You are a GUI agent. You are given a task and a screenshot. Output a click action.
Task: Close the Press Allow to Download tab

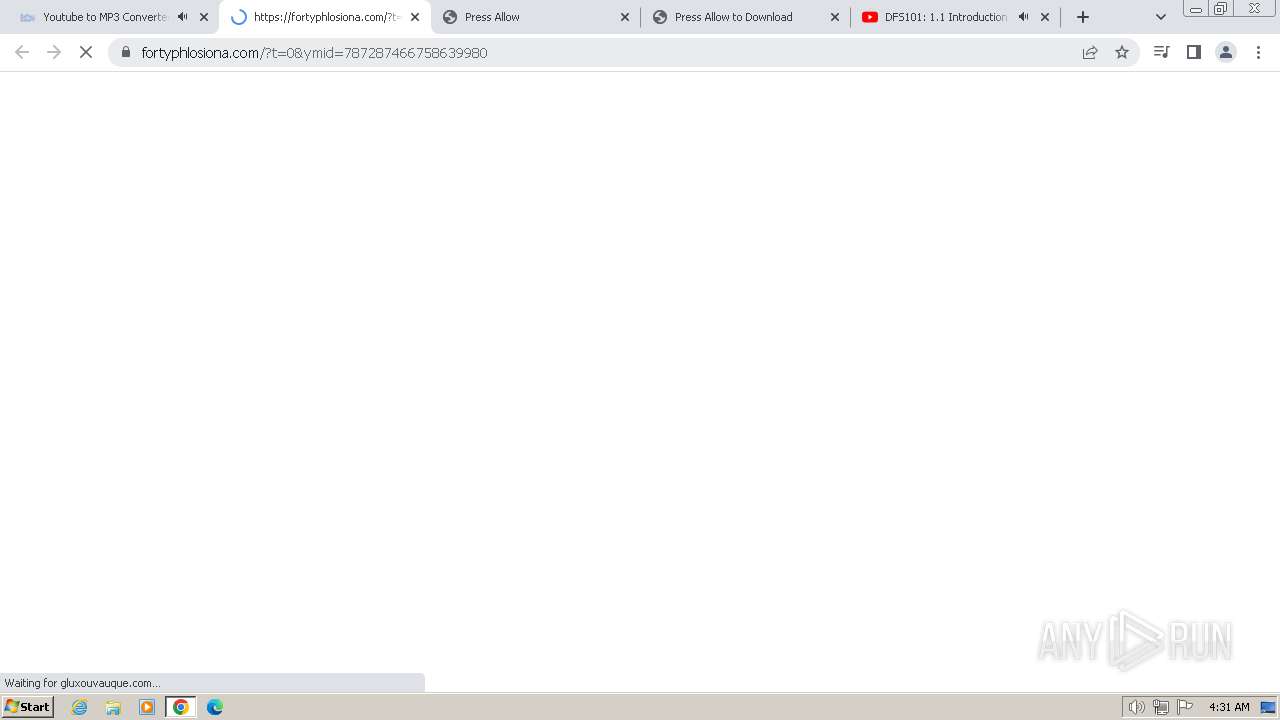point(835,17)
